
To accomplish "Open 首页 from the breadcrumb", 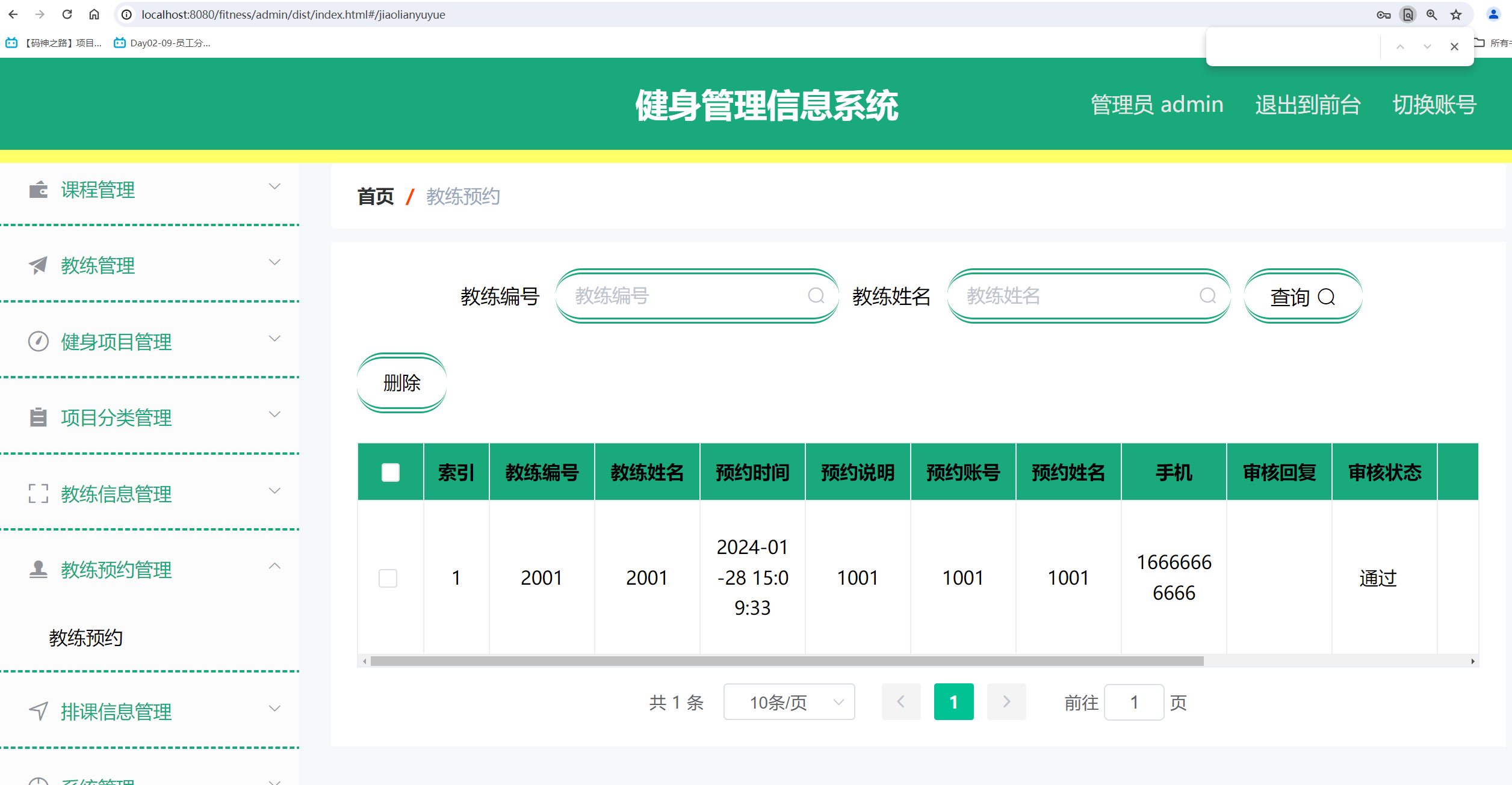I will click(375, 196).
